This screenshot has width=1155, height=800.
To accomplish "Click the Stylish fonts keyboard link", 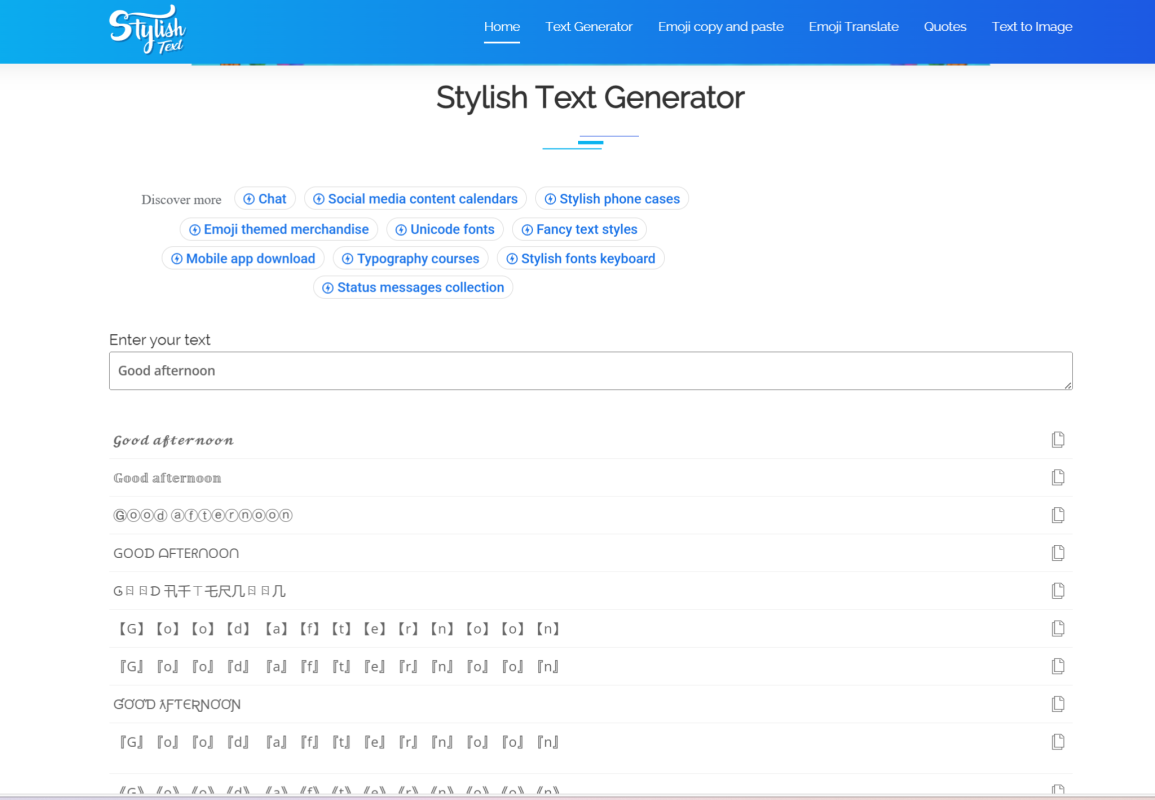I will pyautogui.click(x=580, y=258).
